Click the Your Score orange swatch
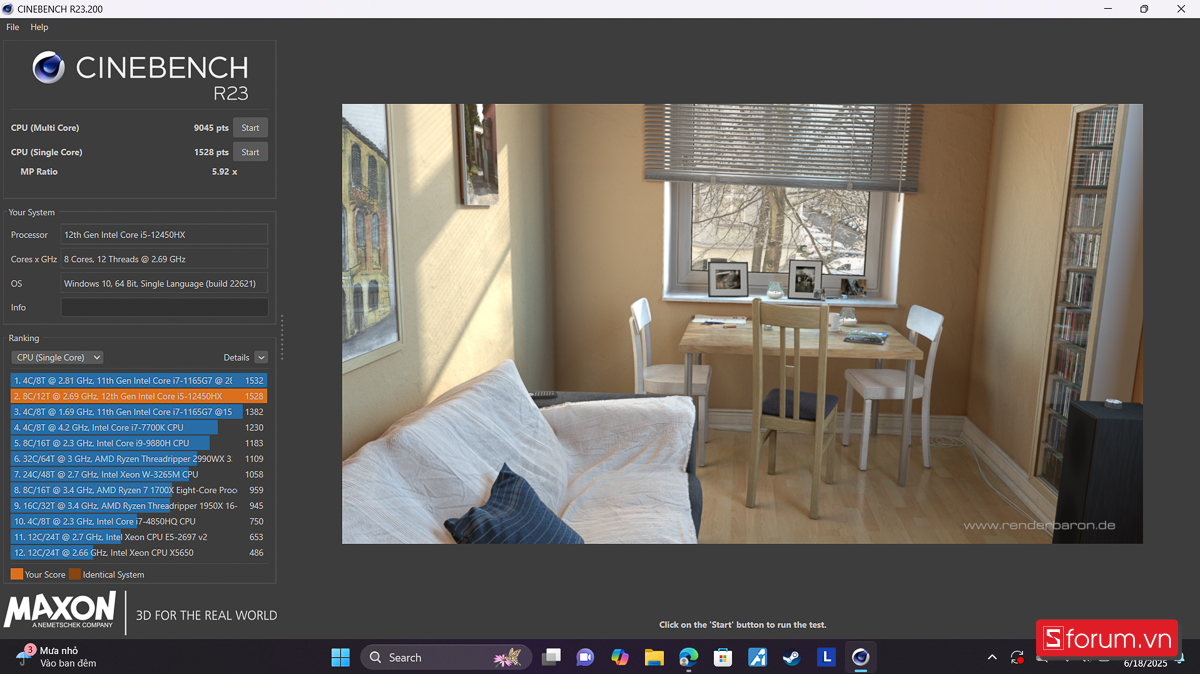The width and height of the screenshot is (1200, 674). pos(17,574)
